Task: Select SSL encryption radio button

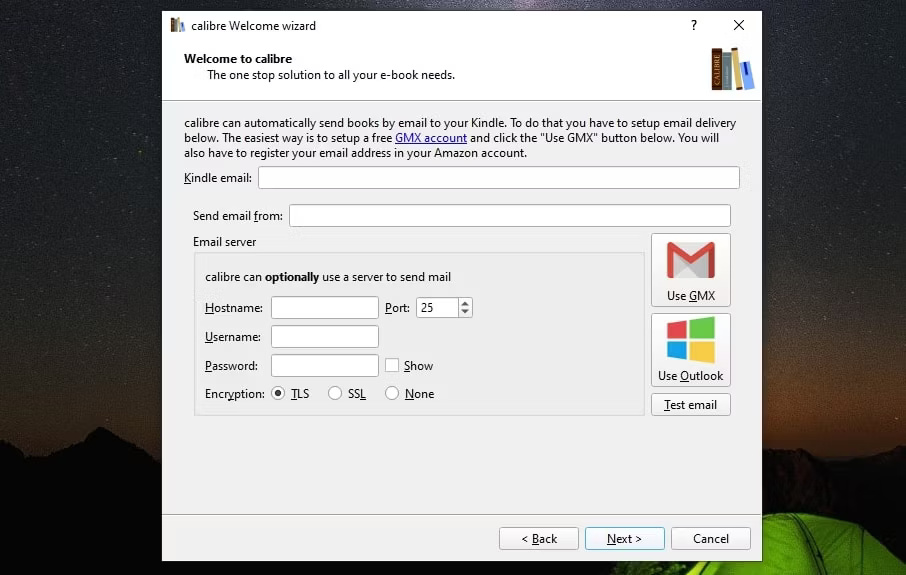Action: (335, 394)
